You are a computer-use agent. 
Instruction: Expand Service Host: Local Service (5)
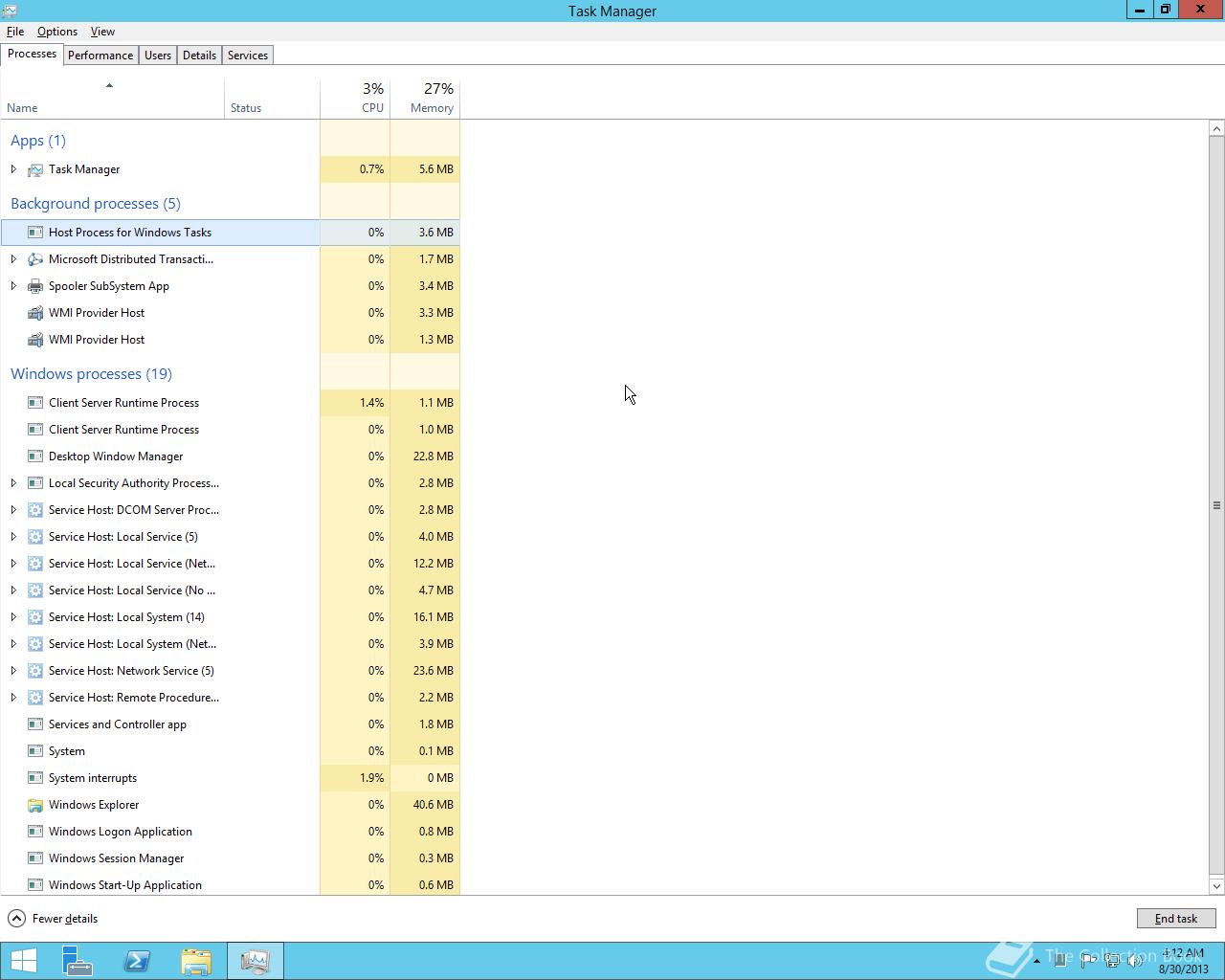tap(13, 537)
